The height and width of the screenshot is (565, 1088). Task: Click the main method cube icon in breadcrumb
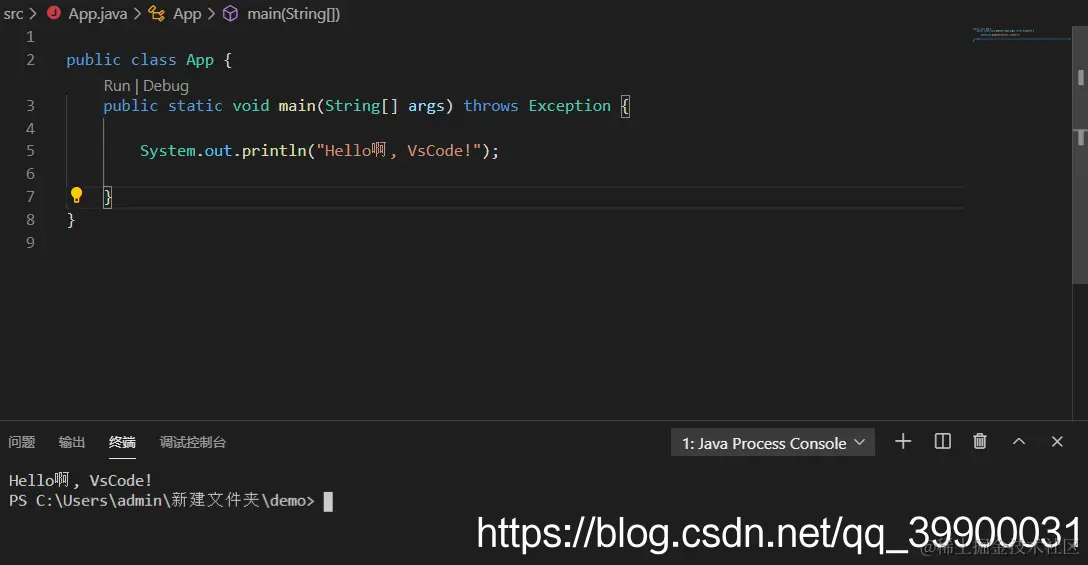click(x=230, y=13)
